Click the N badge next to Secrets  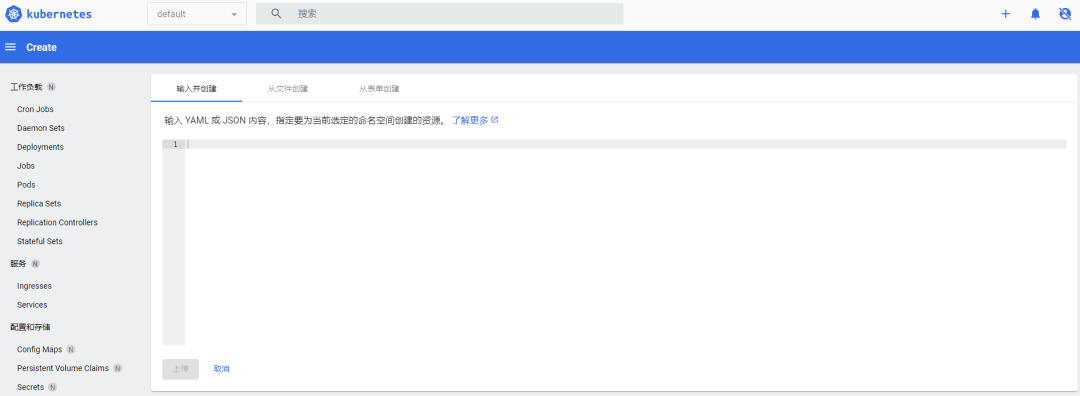point(52,387)
